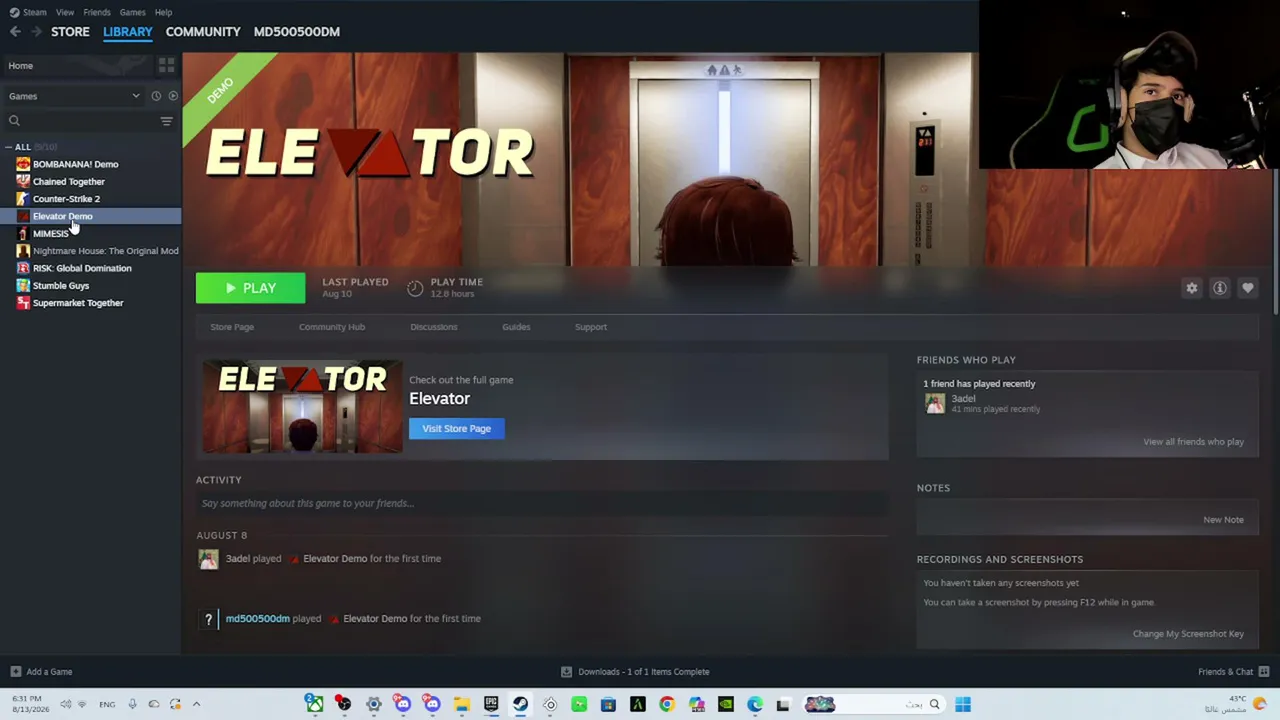Open the Games collection dropdown
Screen dimensions: 1280x720
[74, 96]
